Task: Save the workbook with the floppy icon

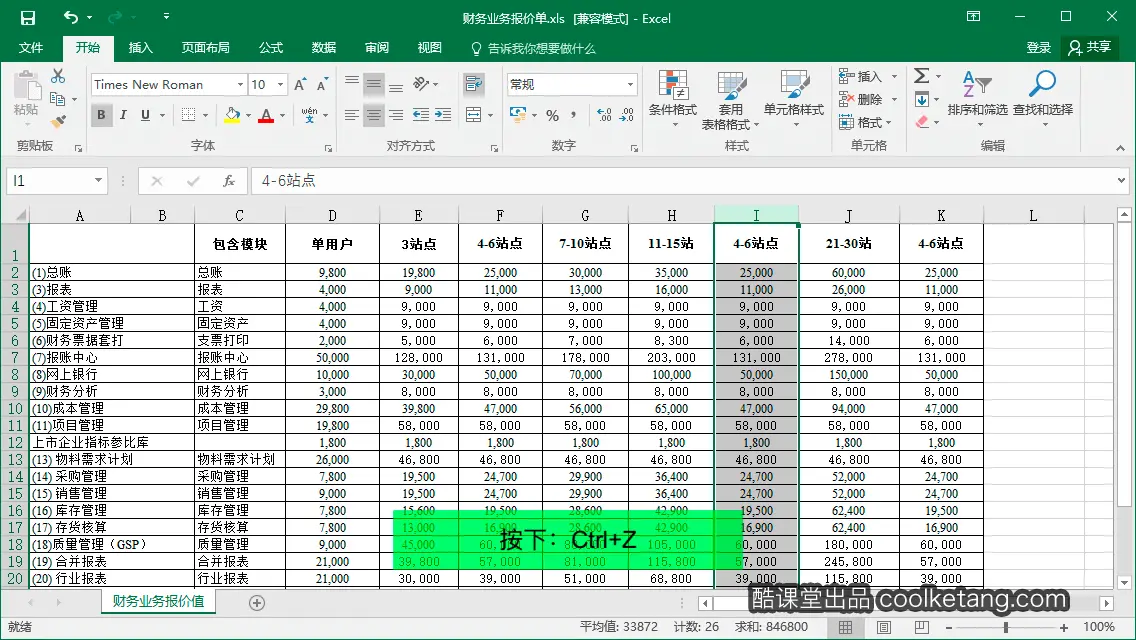Action: [28, 17]
